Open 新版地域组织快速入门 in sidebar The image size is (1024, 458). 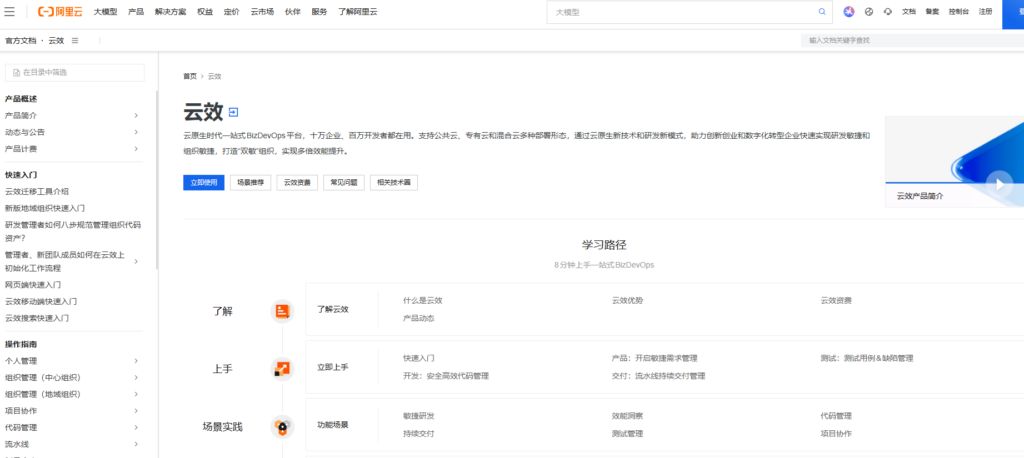pyautogui.click(x=45, y=208)
